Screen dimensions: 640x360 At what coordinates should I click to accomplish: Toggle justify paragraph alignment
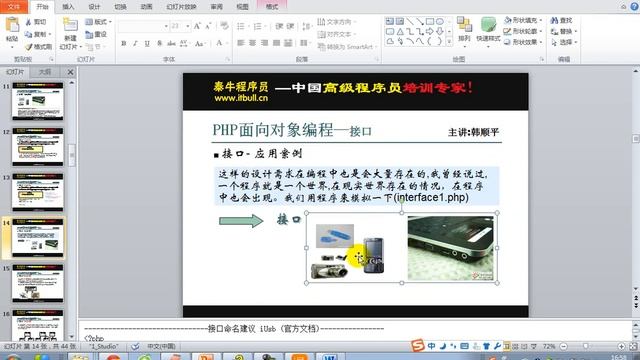click(x=276, y=43)
